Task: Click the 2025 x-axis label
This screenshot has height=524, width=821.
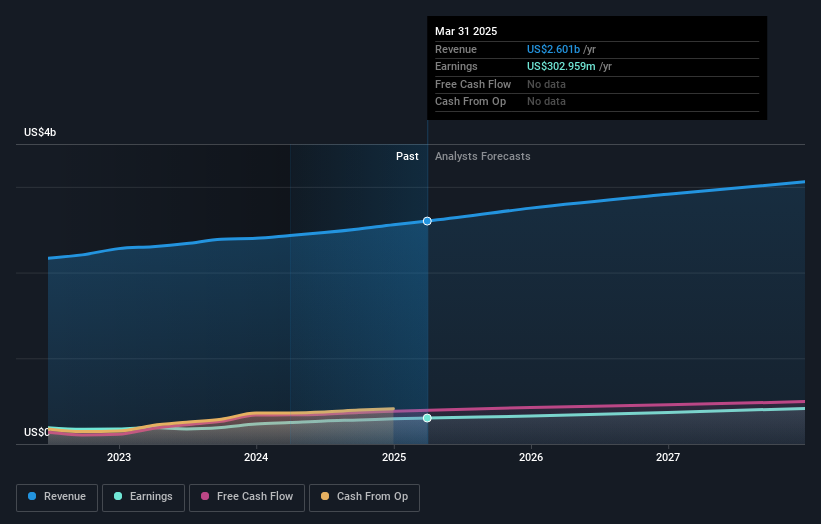Action: click(x=394, y=457)
